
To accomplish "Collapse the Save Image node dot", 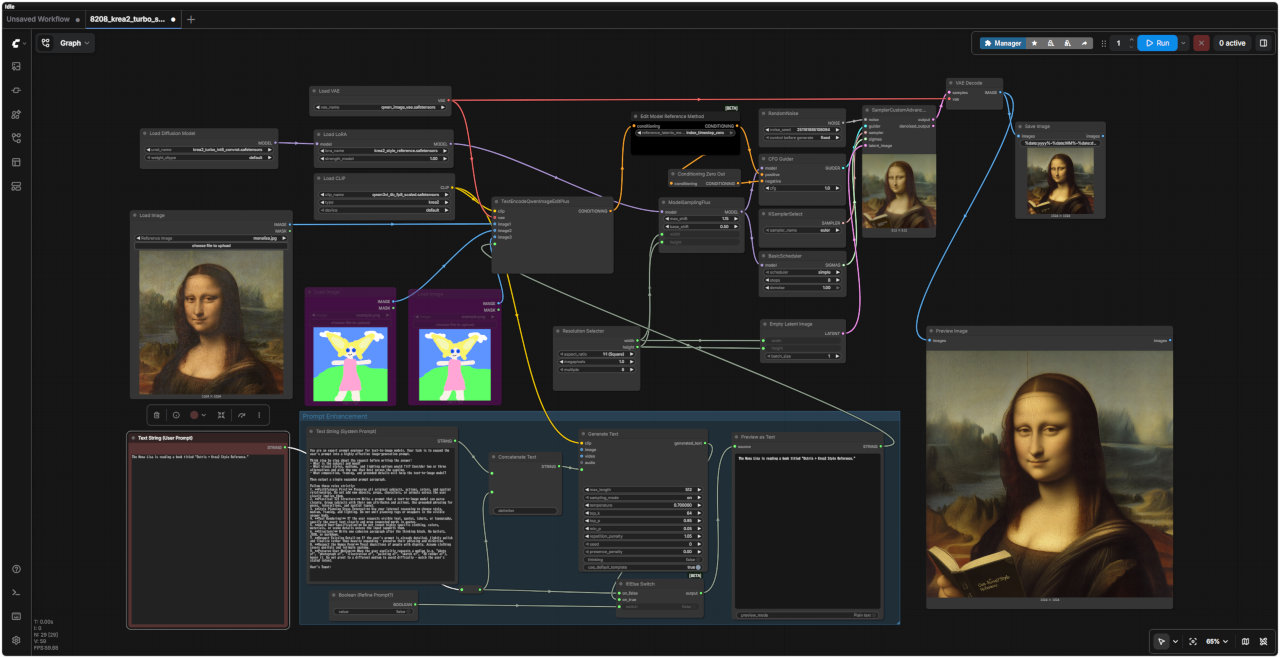I will pos(1019,126).
